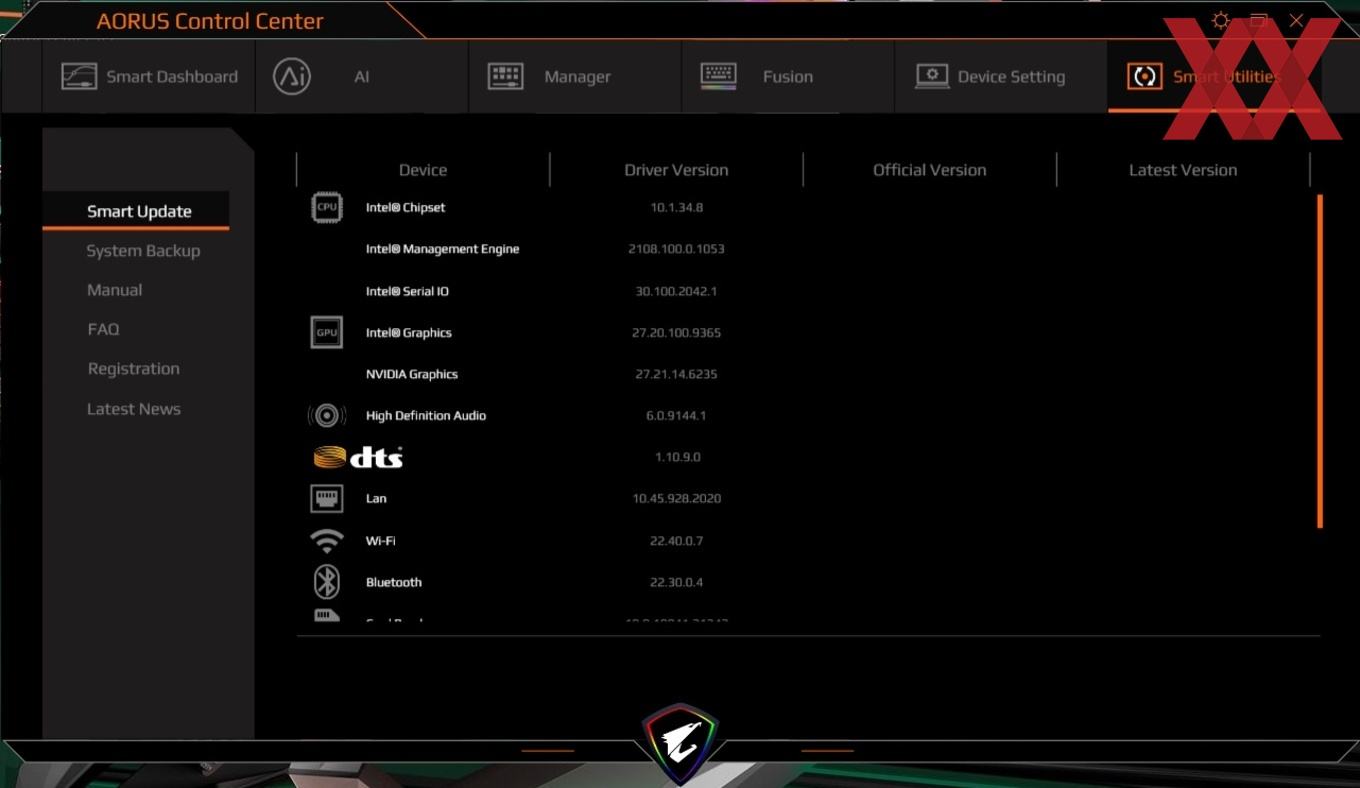Click the Manager keyboard icon

[505, 76]
